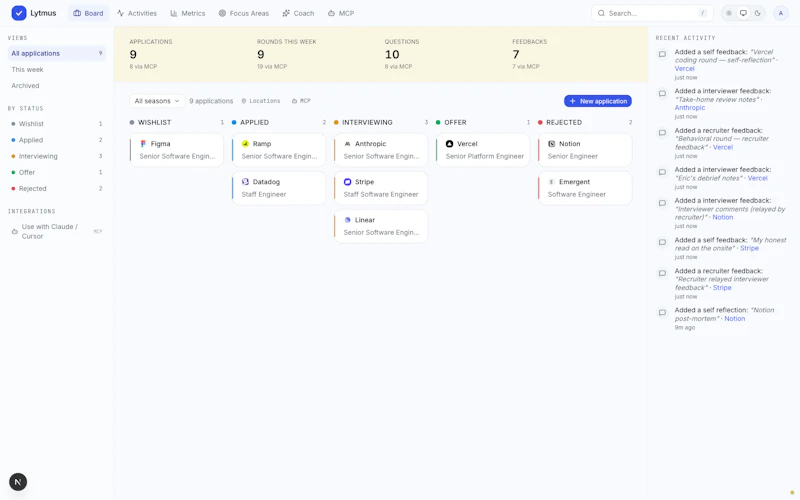Filter by Offer status
800x500 pixels.
57,172
